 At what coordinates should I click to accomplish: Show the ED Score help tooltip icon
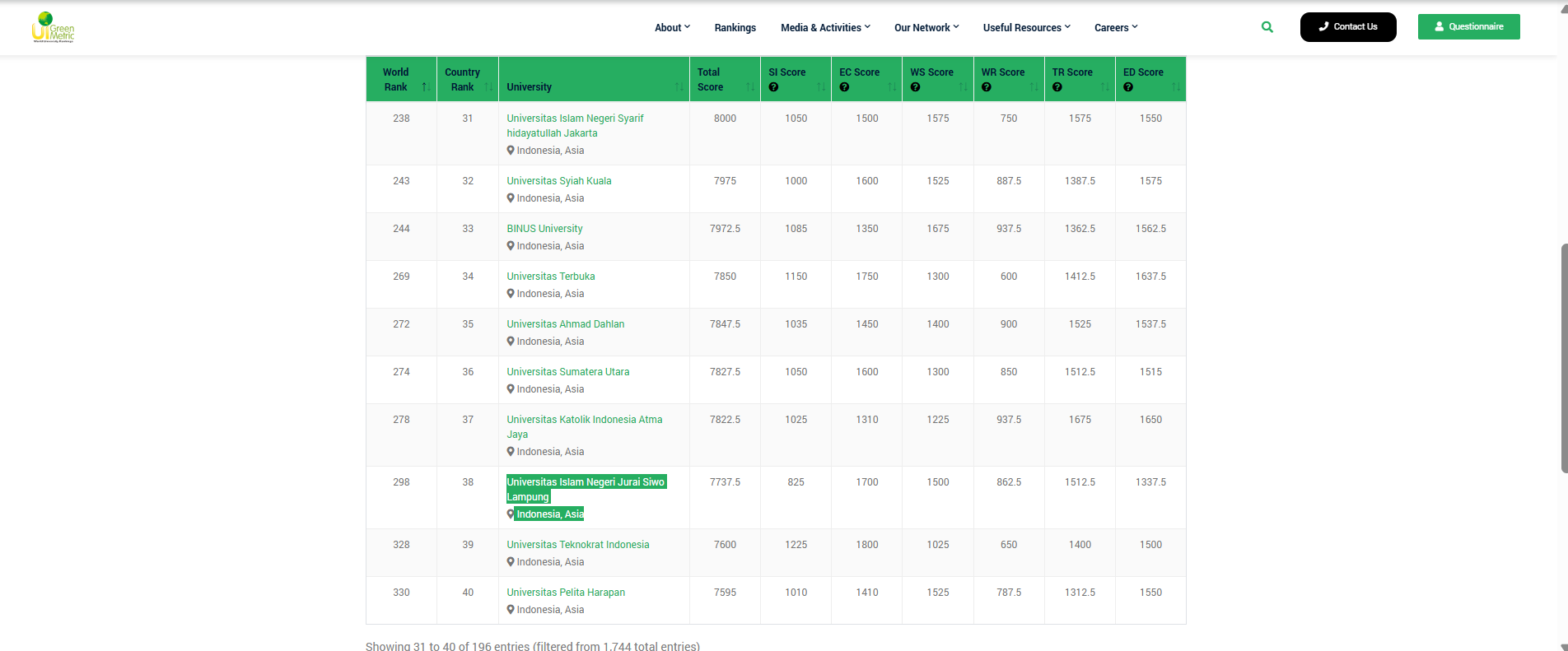1128,87
